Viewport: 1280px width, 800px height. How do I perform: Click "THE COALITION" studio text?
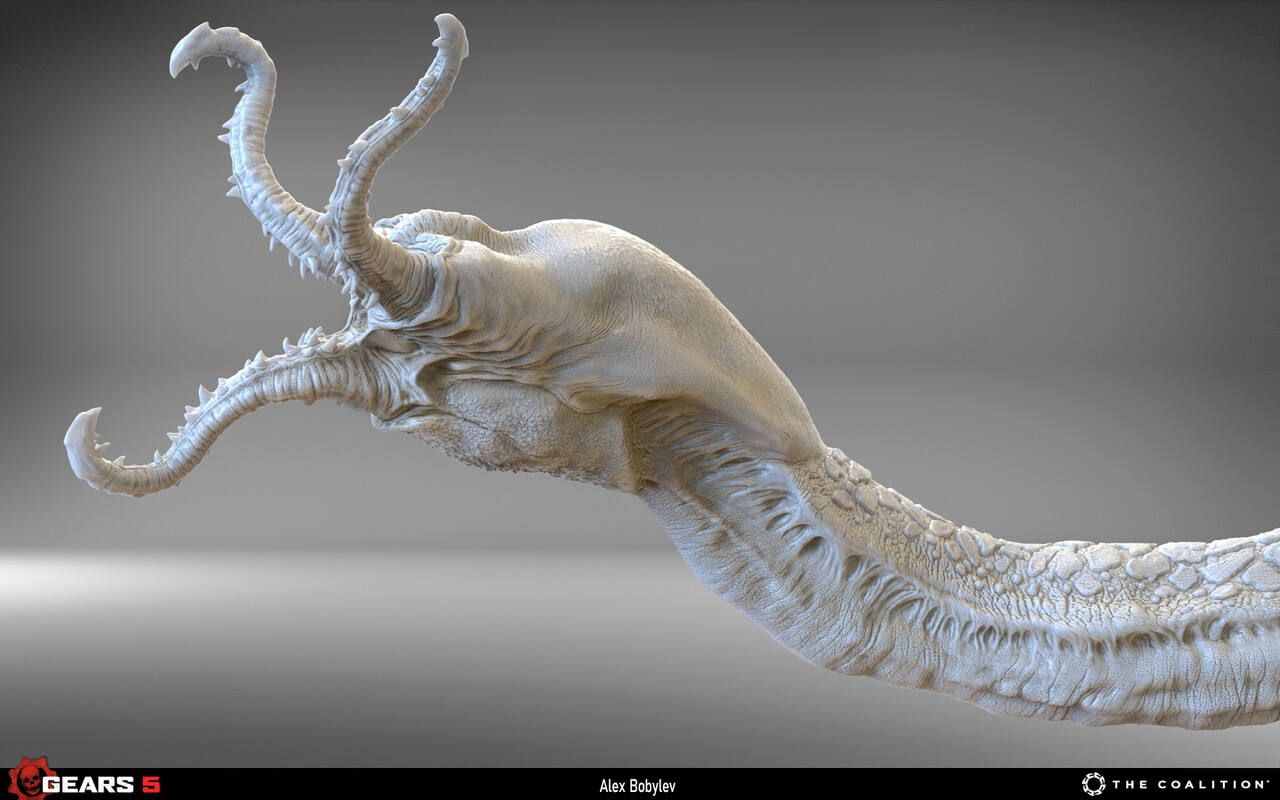pyautogui.click(x=1190, y=785)
